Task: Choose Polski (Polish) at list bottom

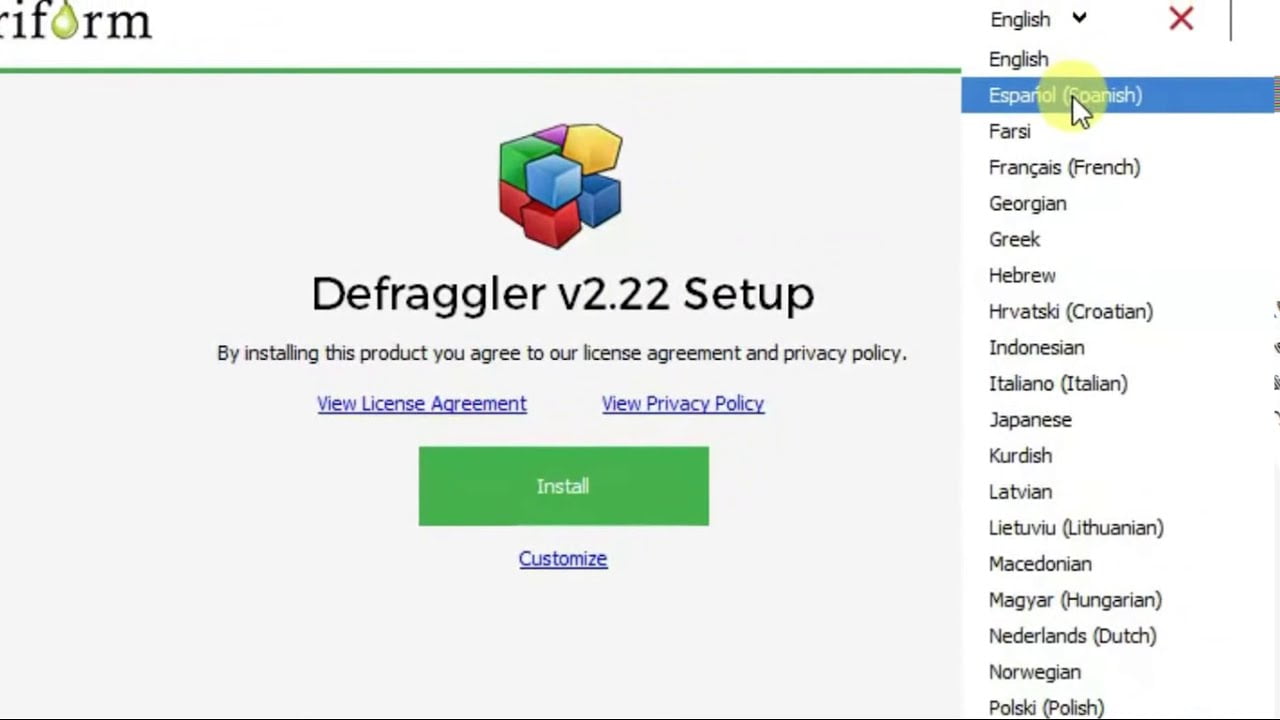Action: tap(1119, 706)
